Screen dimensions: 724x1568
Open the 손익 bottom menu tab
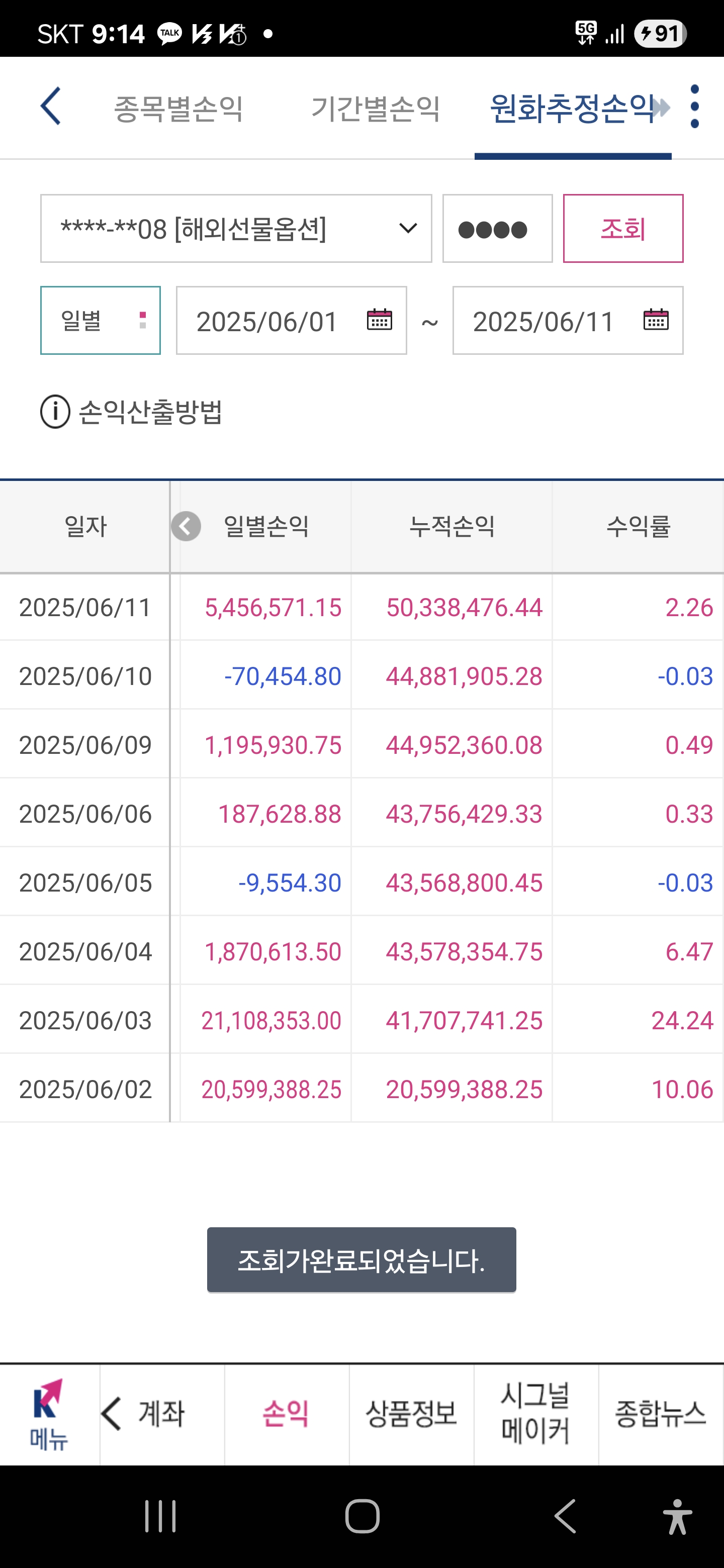point(286,1413)
